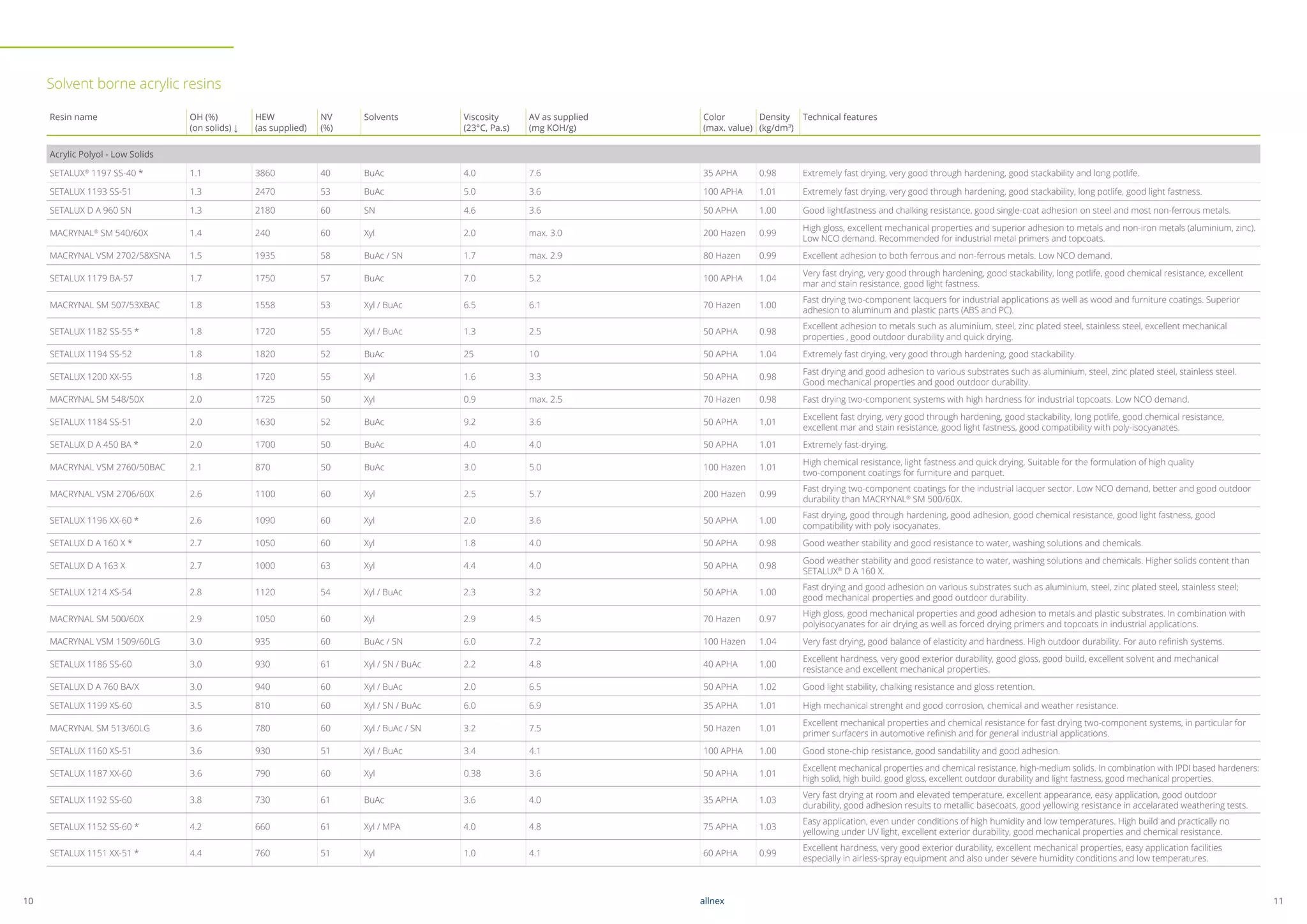Click page number 11 in footer
The height and width of the screenshot is (924, 1307).
(1278, 901)
